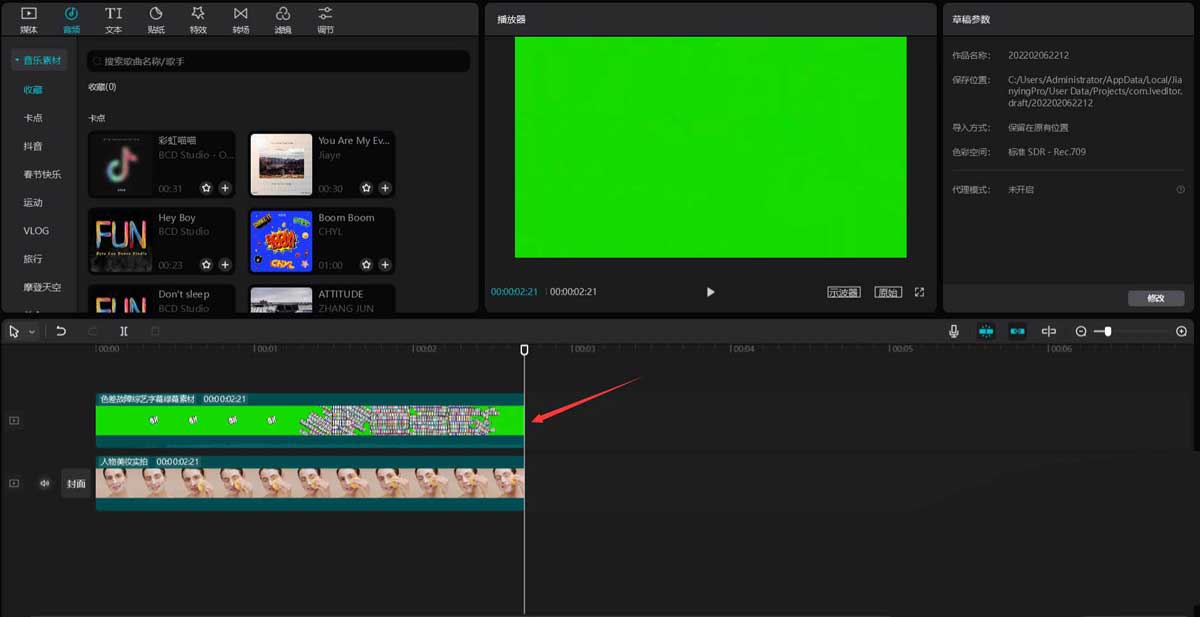1200x617 pixels.
Task: Click the 原始 aspect ratio selector
Action: coord(887,292)
